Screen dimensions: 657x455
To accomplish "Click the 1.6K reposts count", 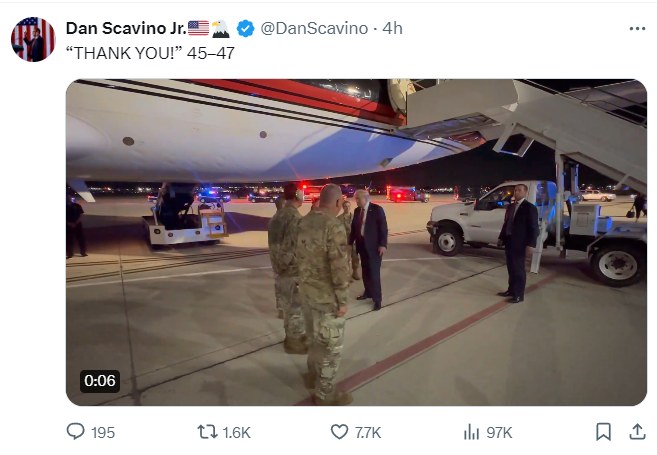I will point(237,432).
